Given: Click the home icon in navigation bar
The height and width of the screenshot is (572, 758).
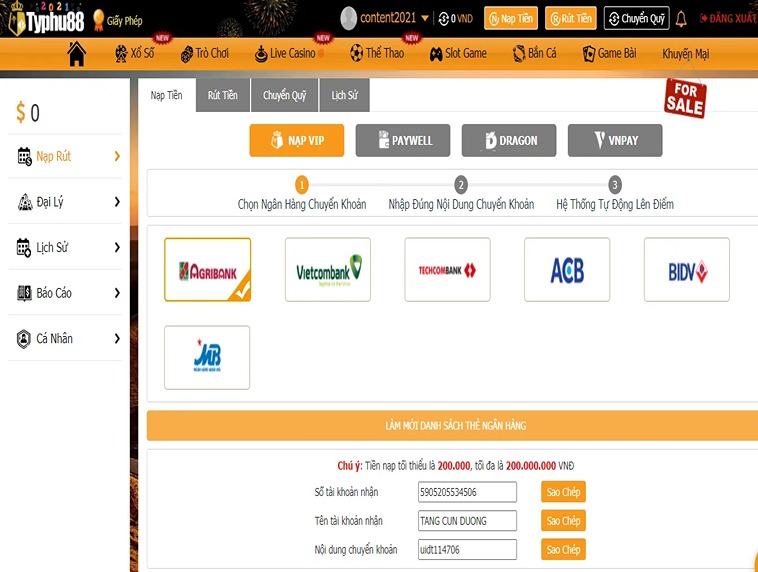Looking at the screenshot, I should [76, 54].
